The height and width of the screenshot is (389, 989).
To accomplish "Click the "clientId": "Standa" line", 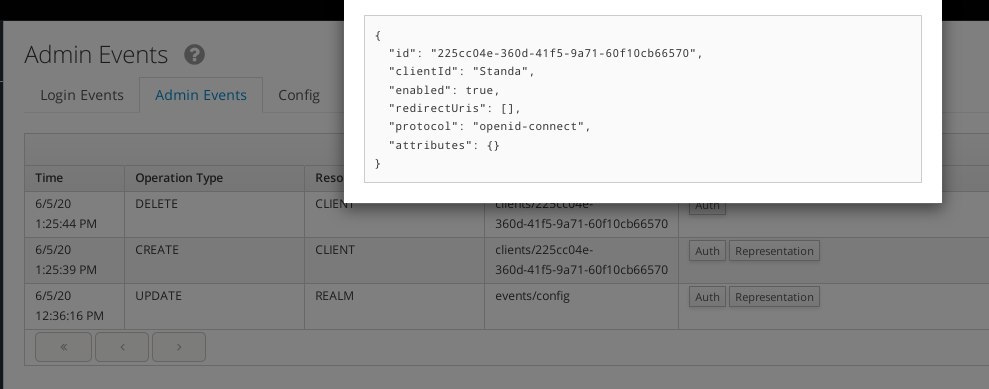I will [x=462, y=72].
